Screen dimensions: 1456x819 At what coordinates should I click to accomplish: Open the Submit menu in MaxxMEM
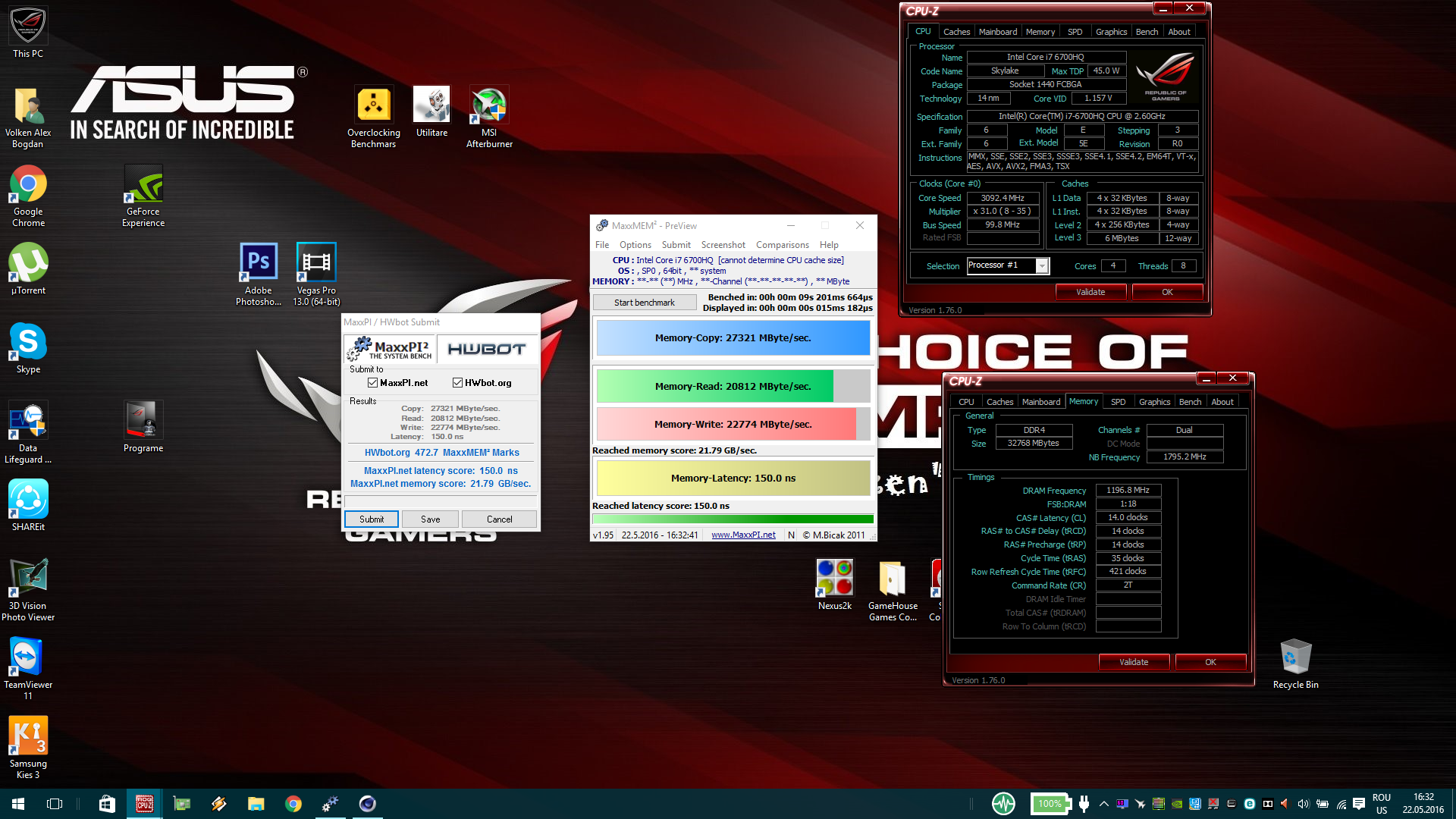(x=676, y=245)
